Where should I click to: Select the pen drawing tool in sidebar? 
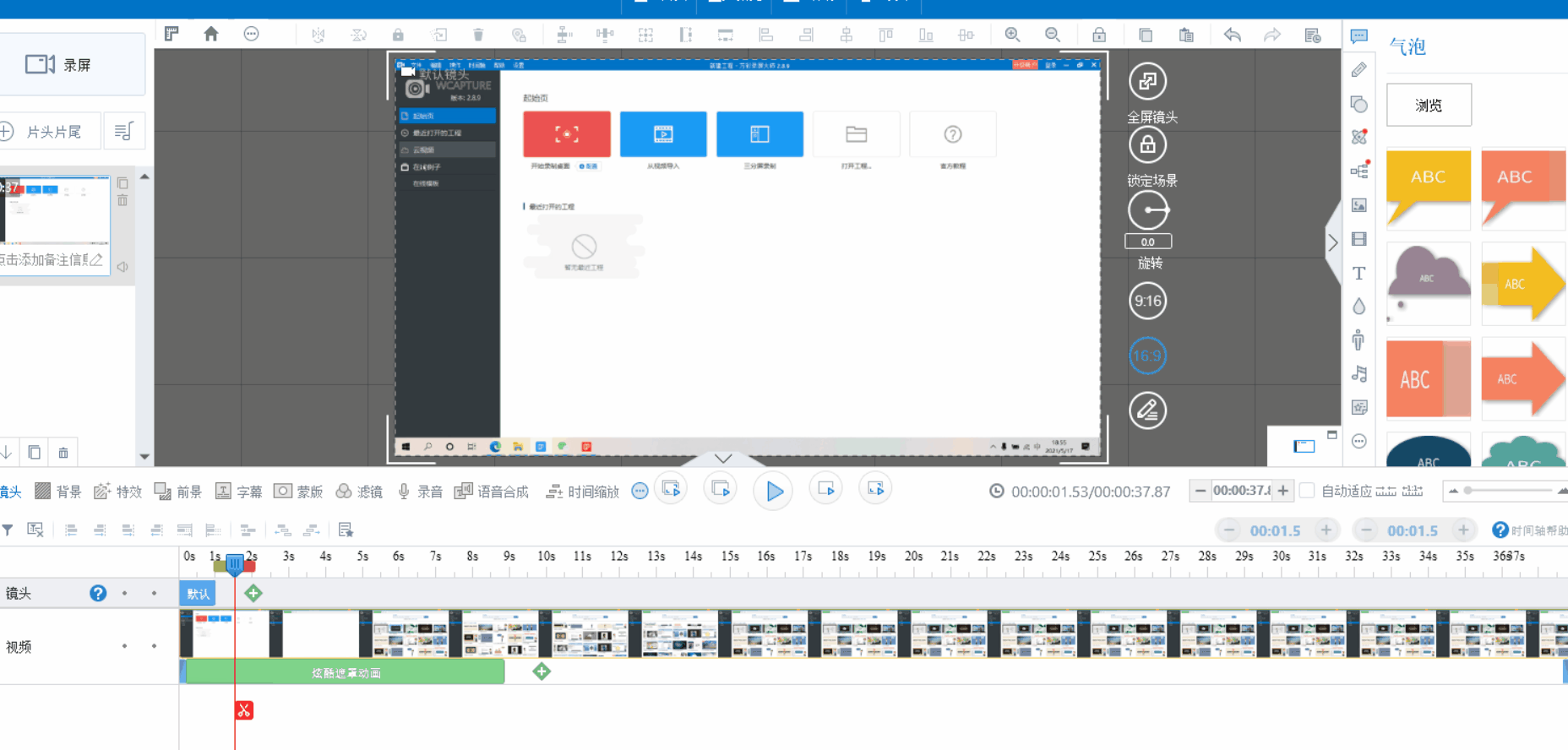(1359, 70)
